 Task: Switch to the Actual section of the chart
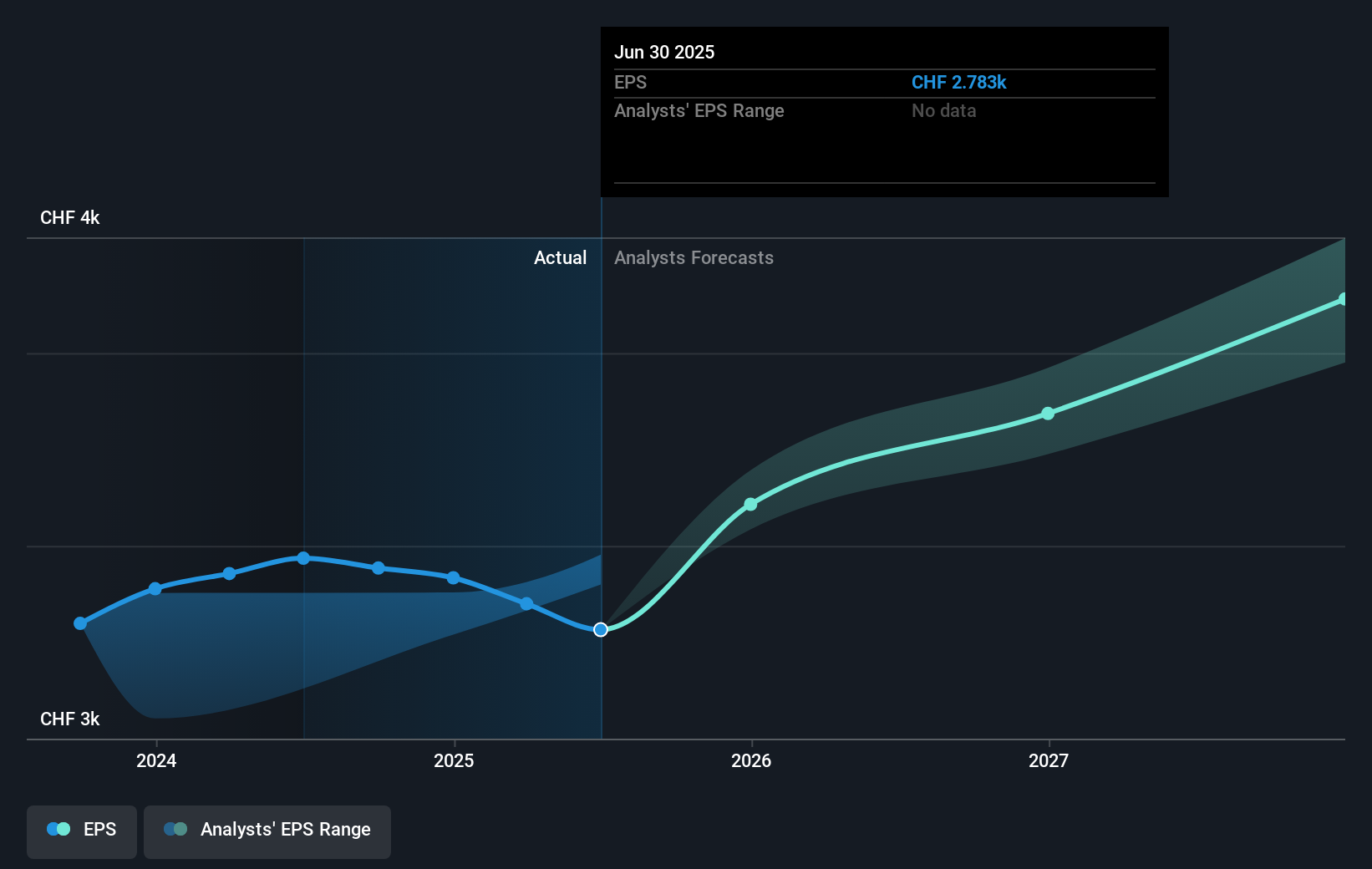[560, 258]
